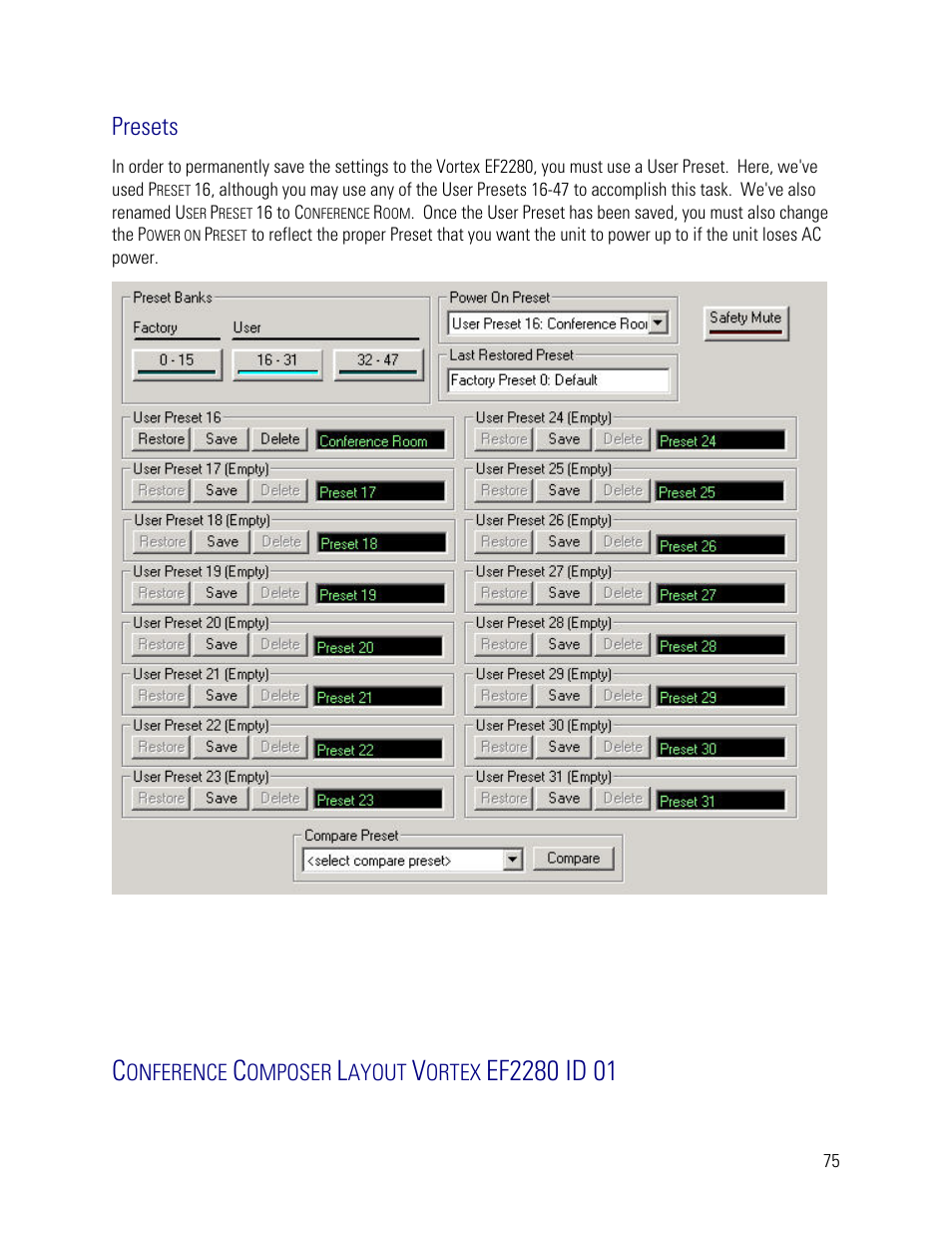This screenshot has height=1233, width=952.
Task: Edit the Preset 31 name field
Action: (x=720, y=801)
